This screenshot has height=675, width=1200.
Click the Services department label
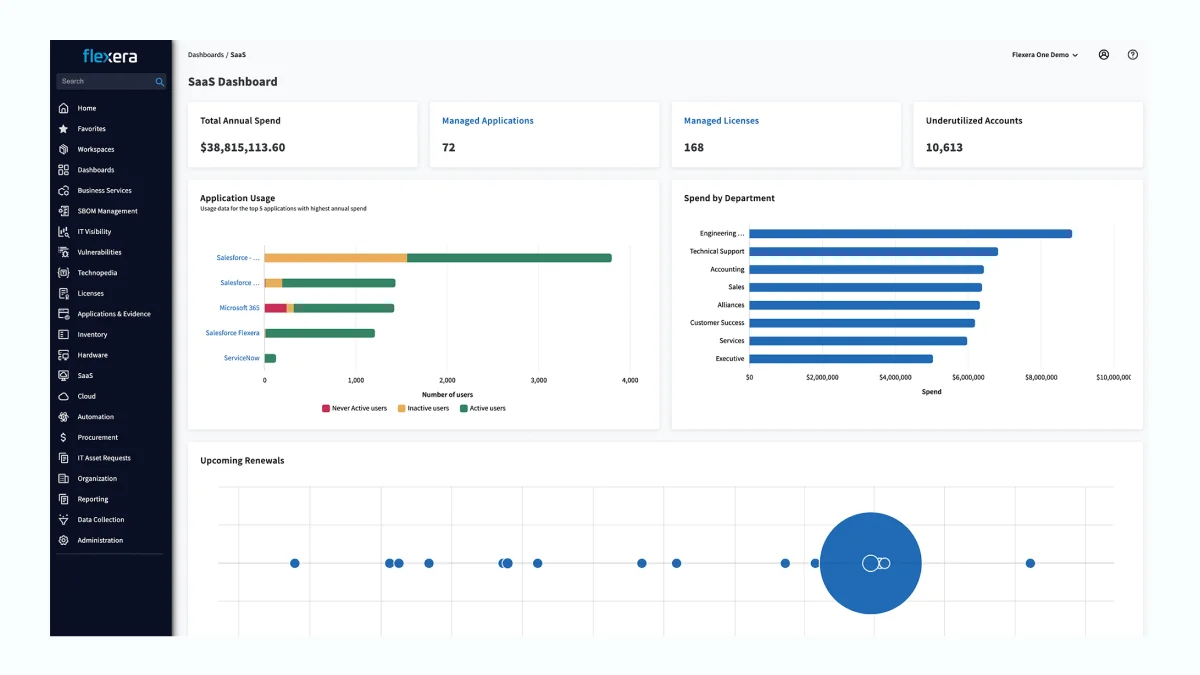point(732,341)
